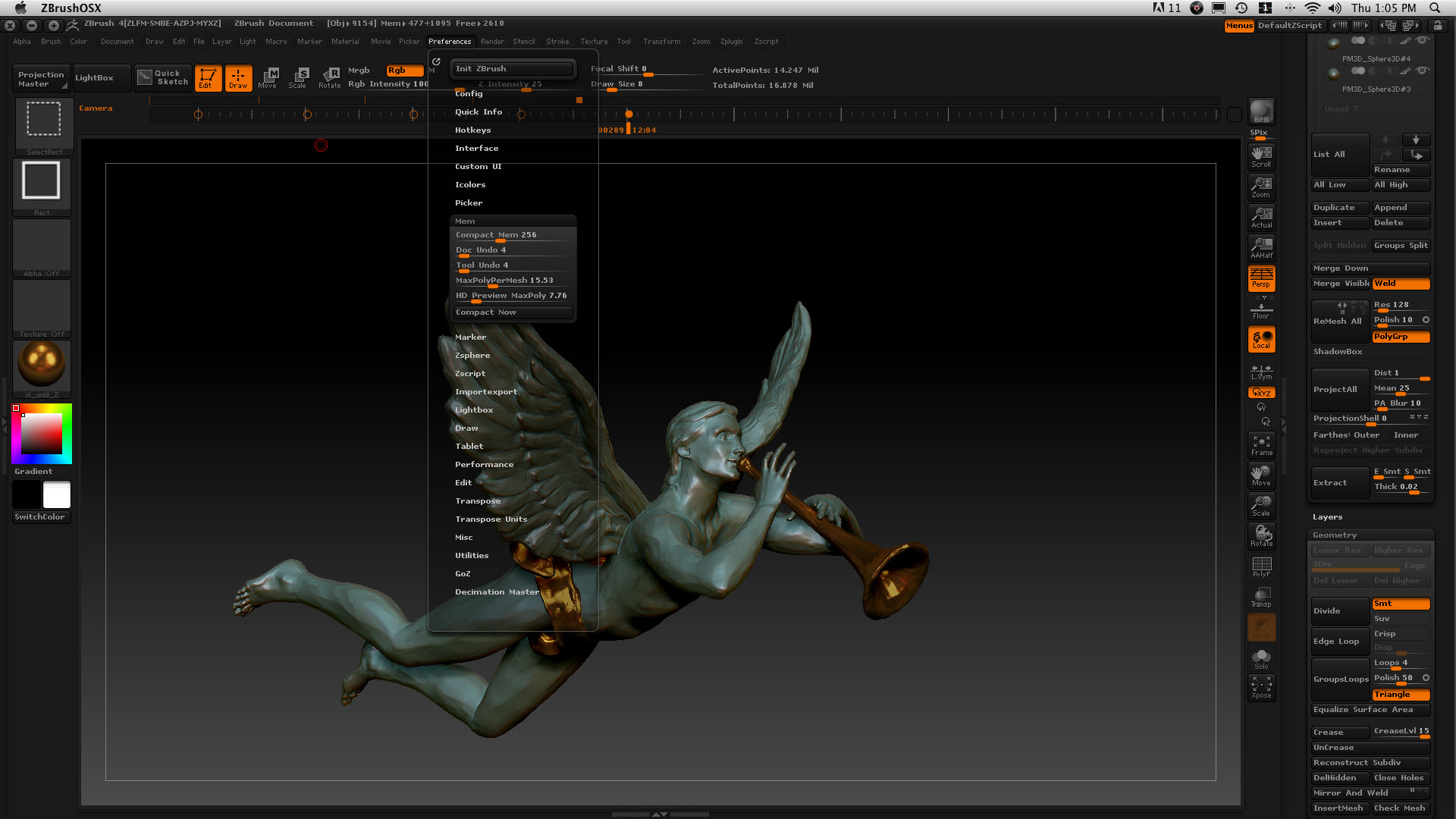Activate the Rotate mode toolbar icon

pyautogui.click(x=329, y=77)
